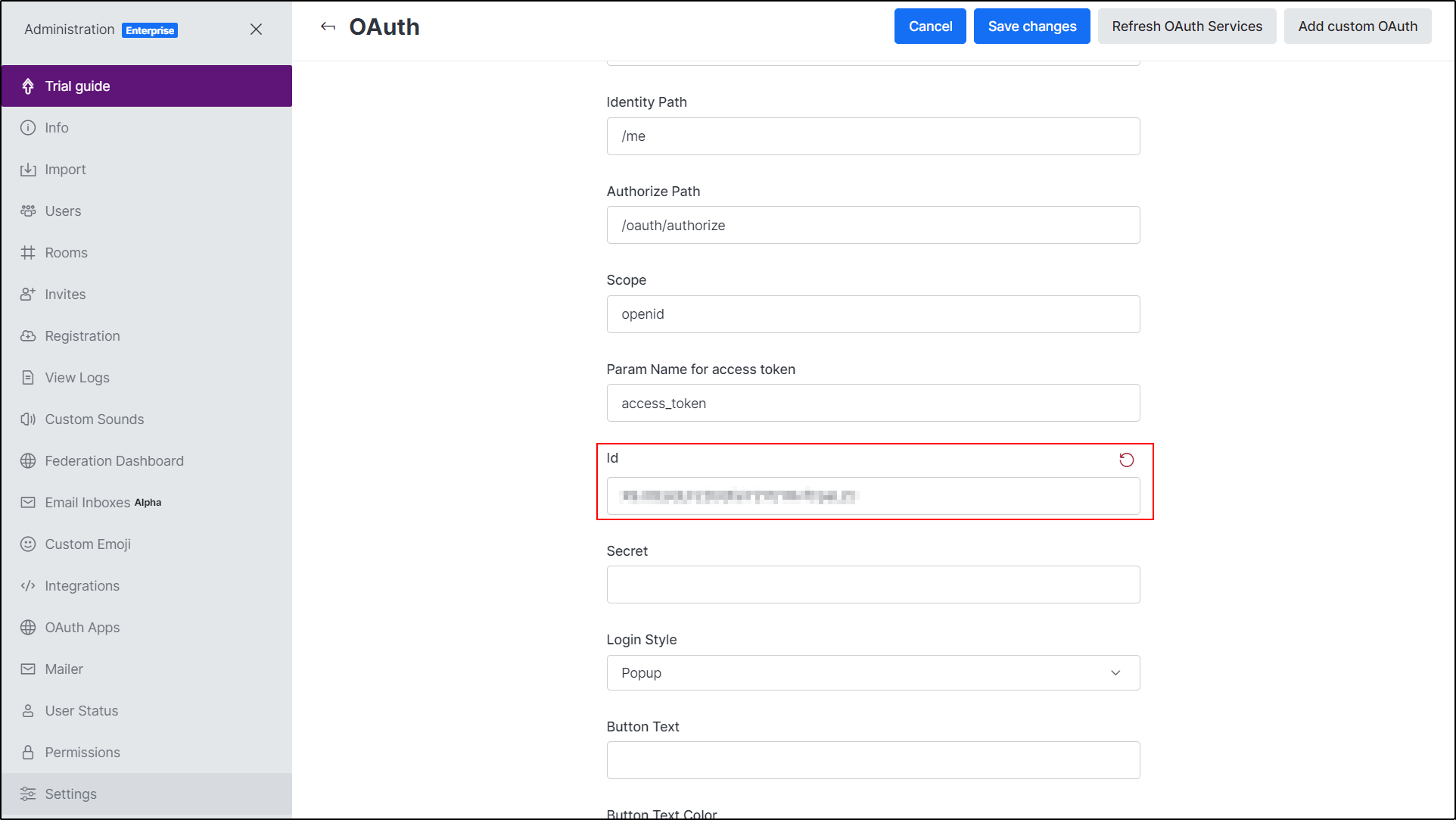Click Refresh OAuth Services
This screenshot has height=820, width=1456.
1186,27
